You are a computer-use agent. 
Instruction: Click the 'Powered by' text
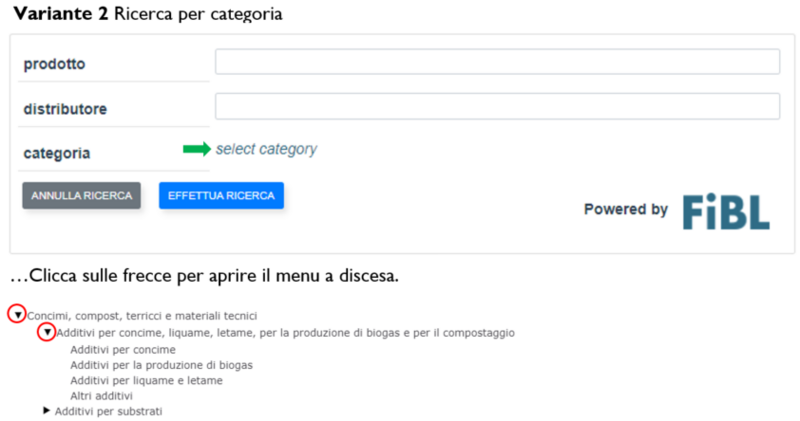pyautogui.click(x=625, y=209)
